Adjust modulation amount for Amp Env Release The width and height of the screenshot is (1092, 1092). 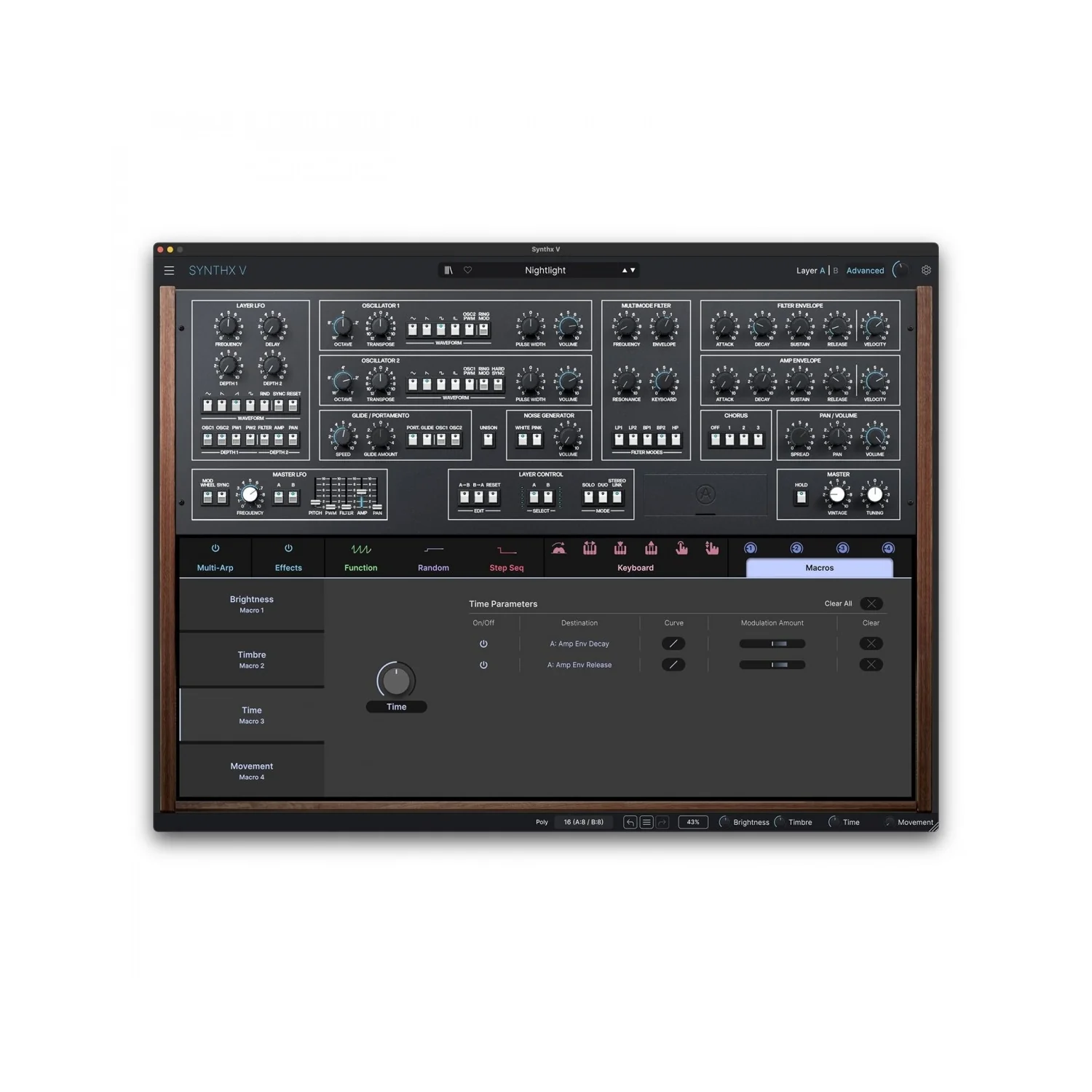click(772, 665)
